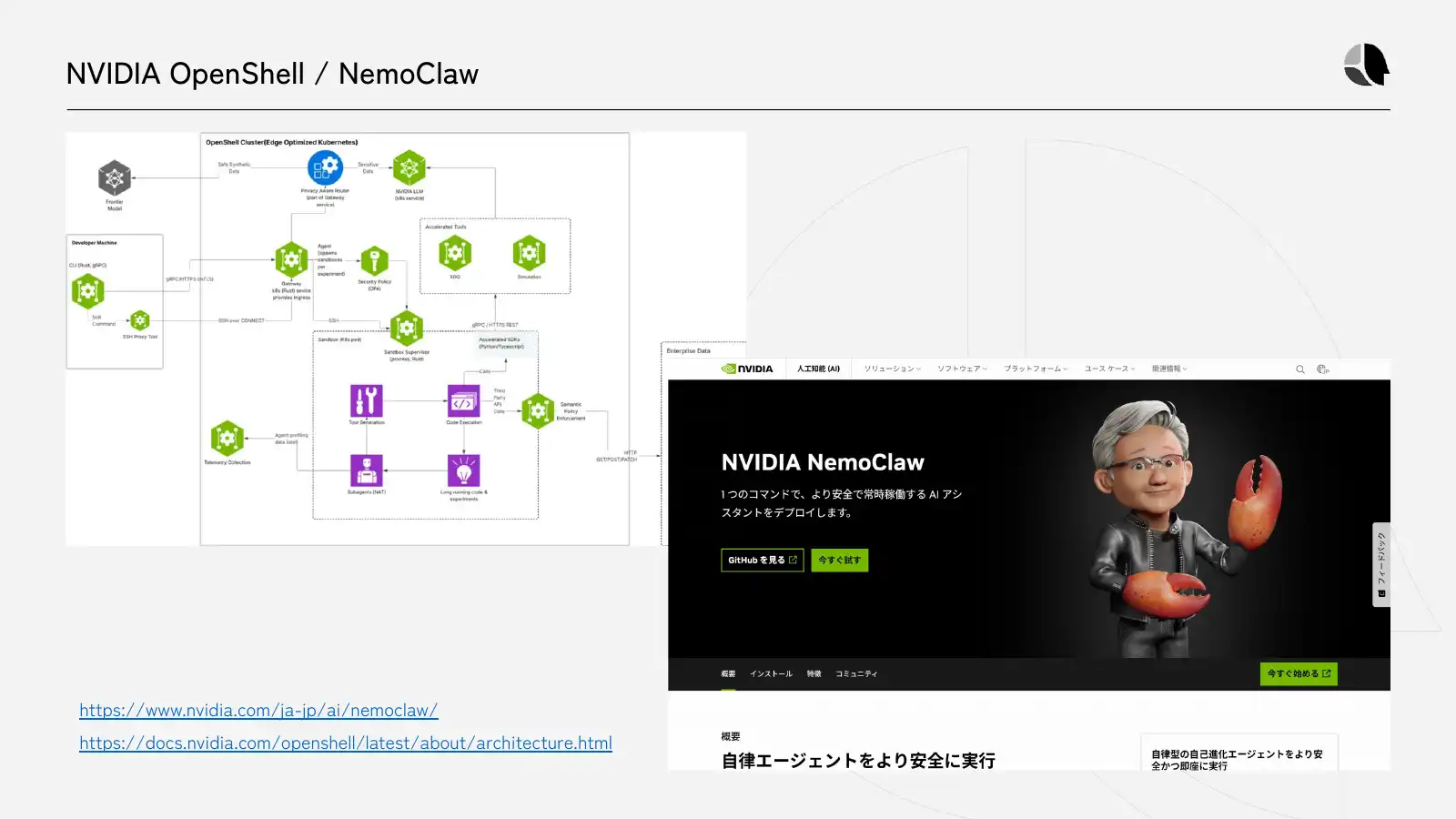Click the purple Code Execution icon
The width and height of the screenshot is (1456, 819).
[464, 400]
